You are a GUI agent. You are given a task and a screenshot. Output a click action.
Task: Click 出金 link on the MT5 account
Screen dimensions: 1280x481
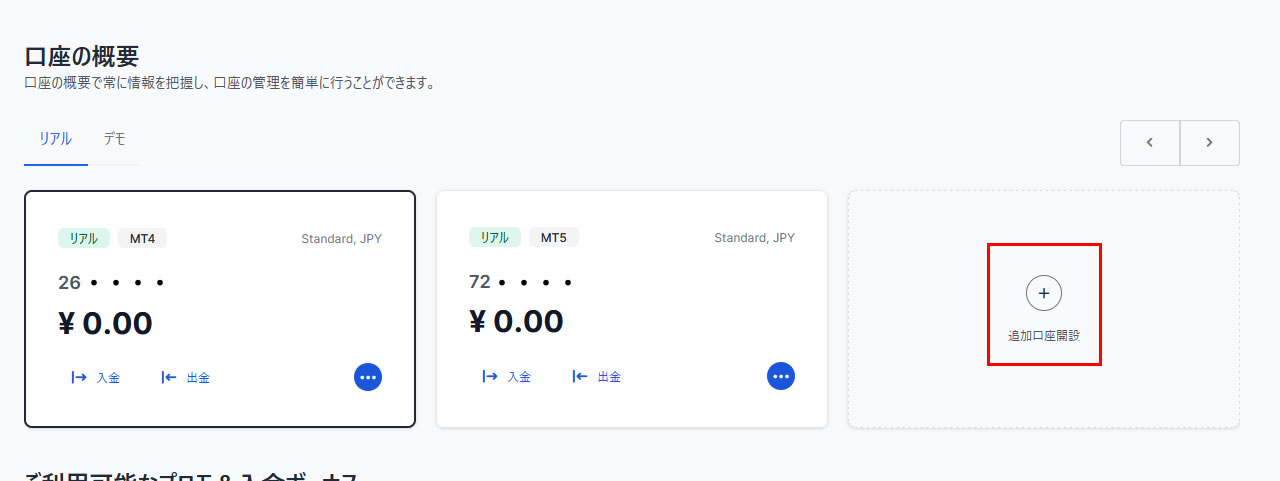[609, 377]
